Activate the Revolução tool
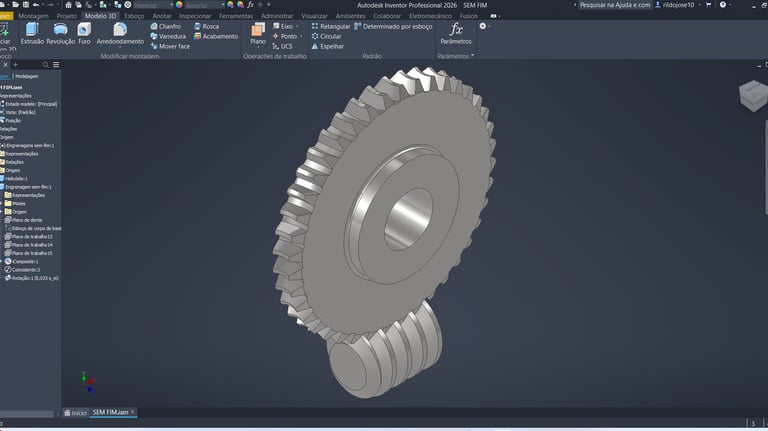The width and height of the screenshot is (768, 431). [x=61, y=33]
